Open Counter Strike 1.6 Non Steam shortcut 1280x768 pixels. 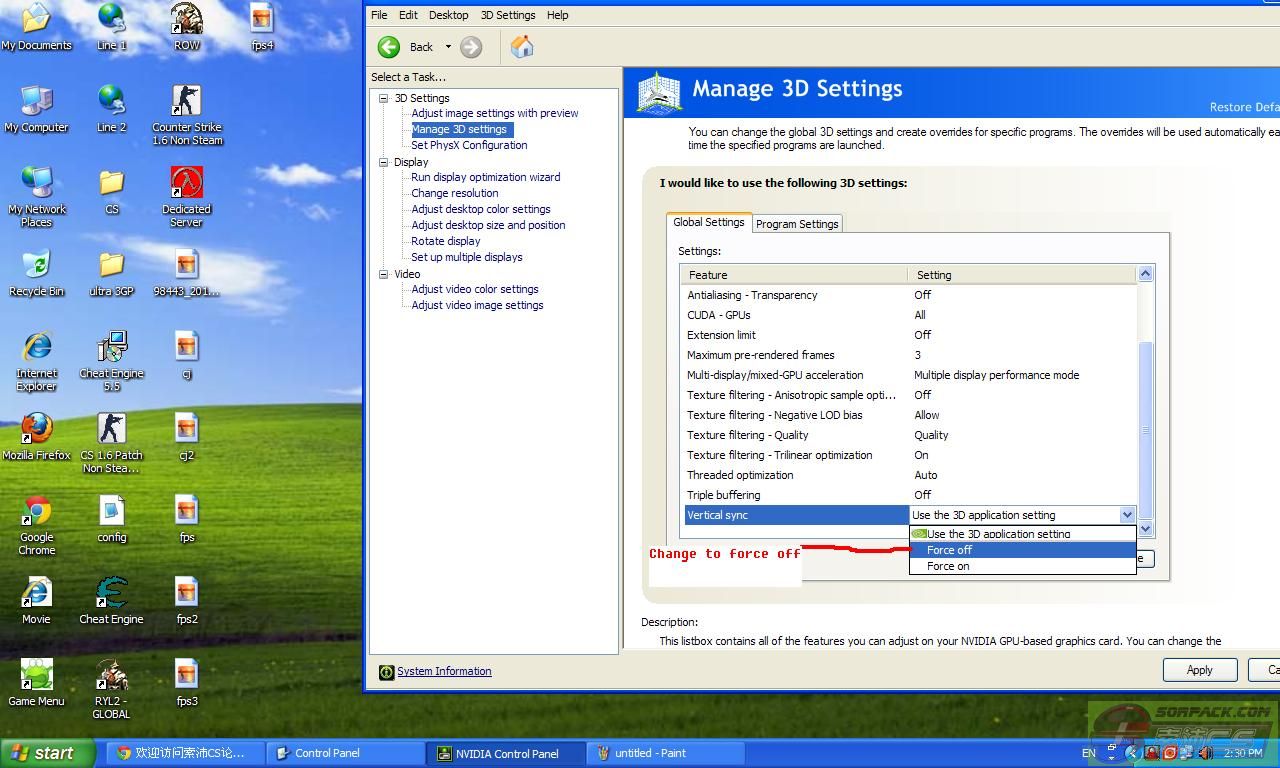(187, 101)
